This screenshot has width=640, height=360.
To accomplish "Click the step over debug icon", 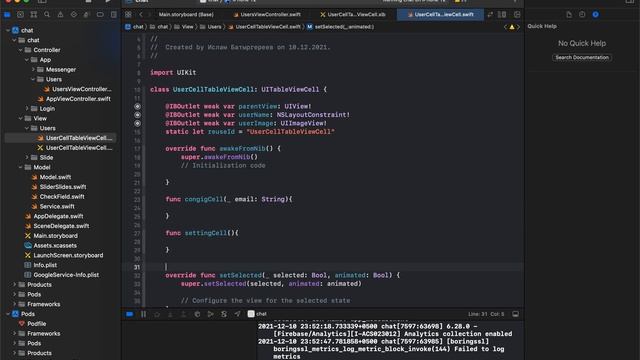I will (x=157, y=314).
